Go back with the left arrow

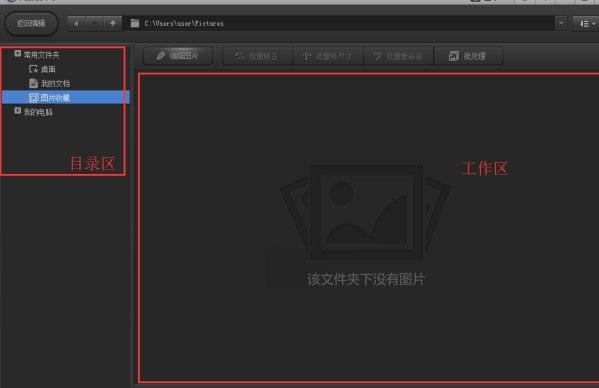tap(76, 24)
